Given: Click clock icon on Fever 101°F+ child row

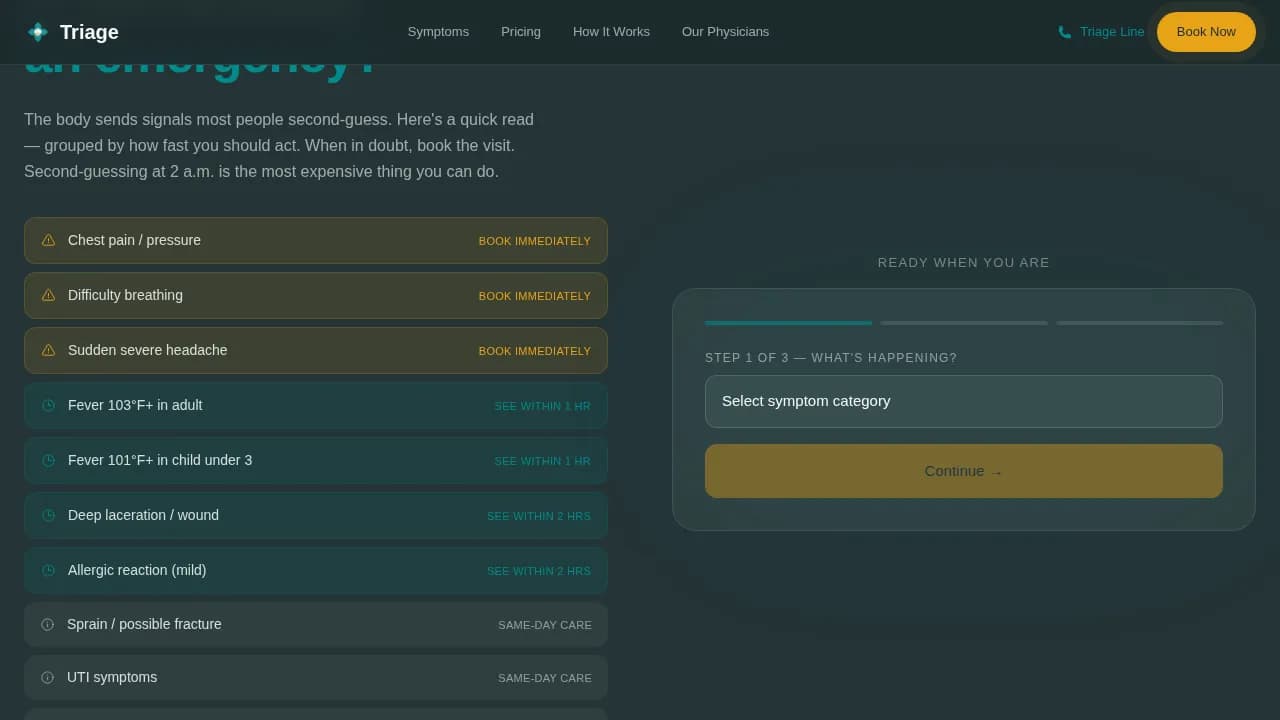Looking at the screenshot, I should (48, 460).
